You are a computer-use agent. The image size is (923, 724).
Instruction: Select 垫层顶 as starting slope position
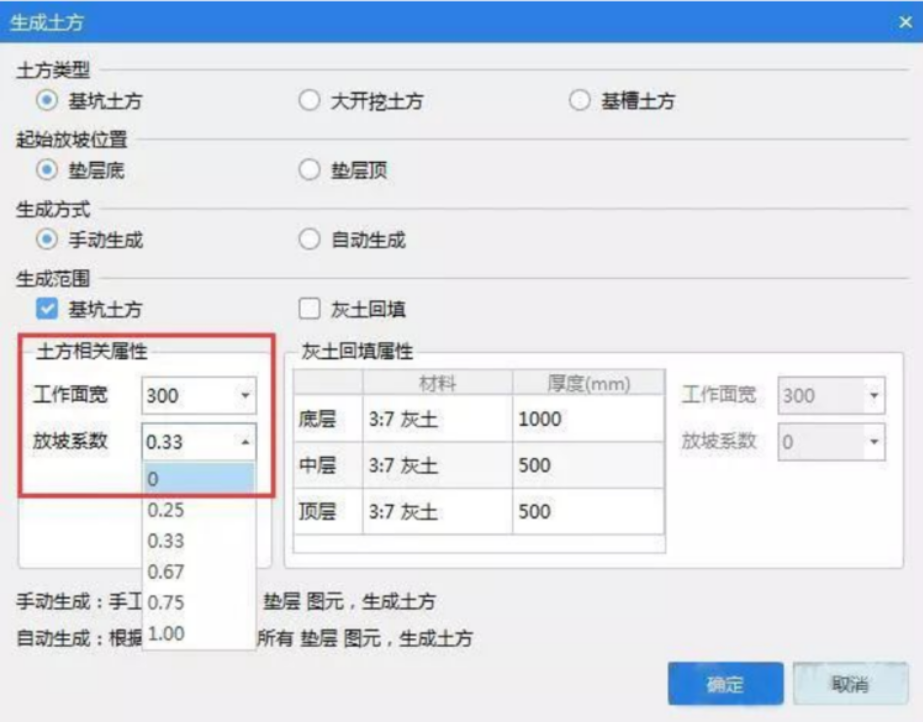click(x=310, y=170)
